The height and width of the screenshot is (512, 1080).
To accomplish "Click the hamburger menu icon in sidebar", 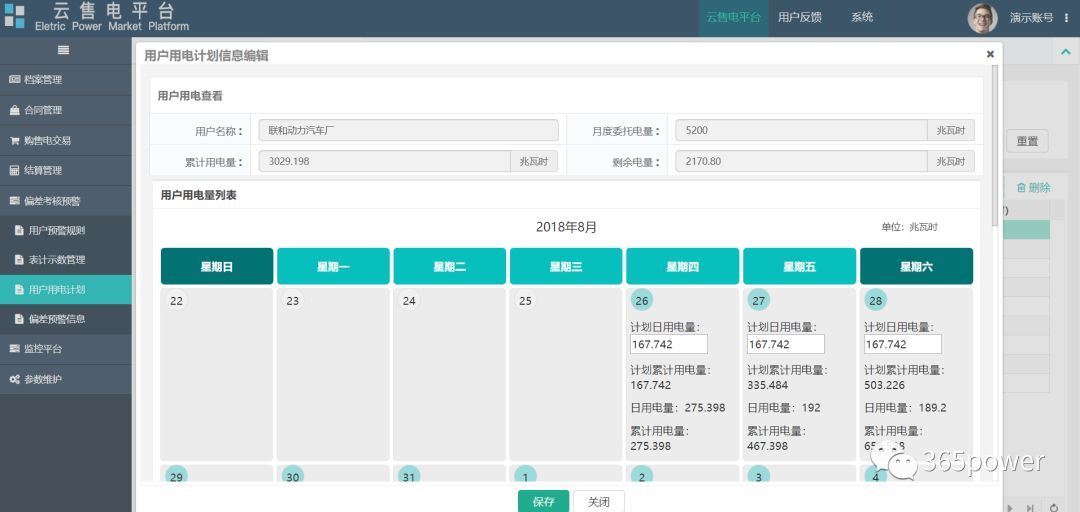I will click(64, 50).
